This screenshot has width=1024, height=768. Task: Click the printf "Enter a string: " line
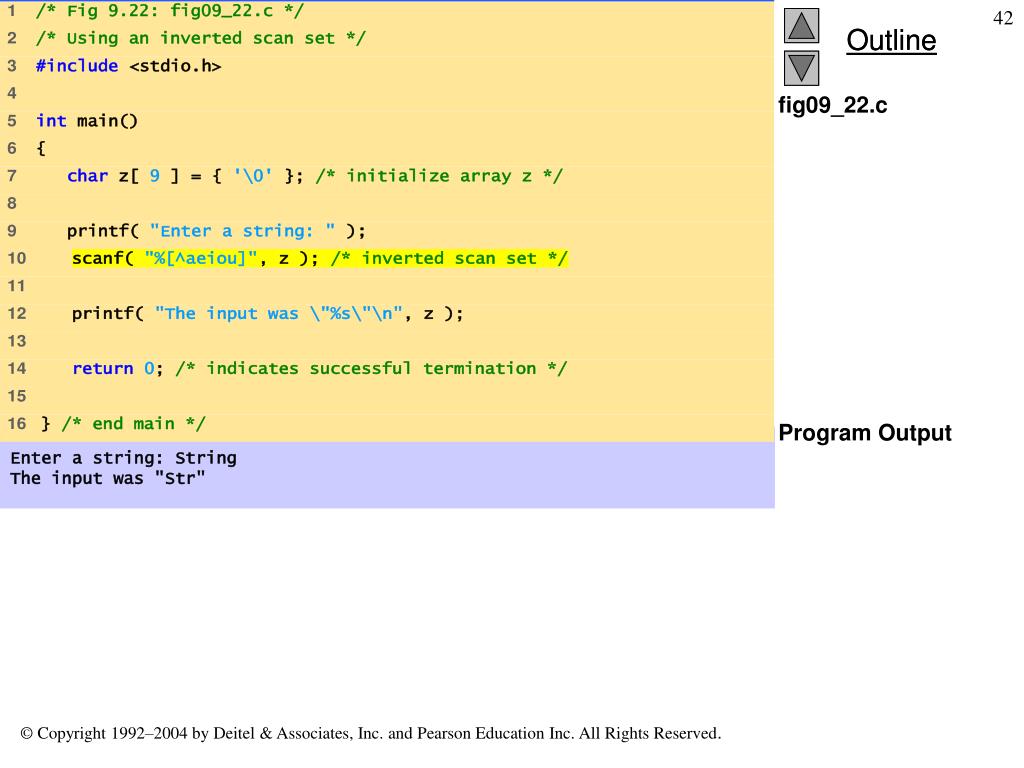pos(216,231)
